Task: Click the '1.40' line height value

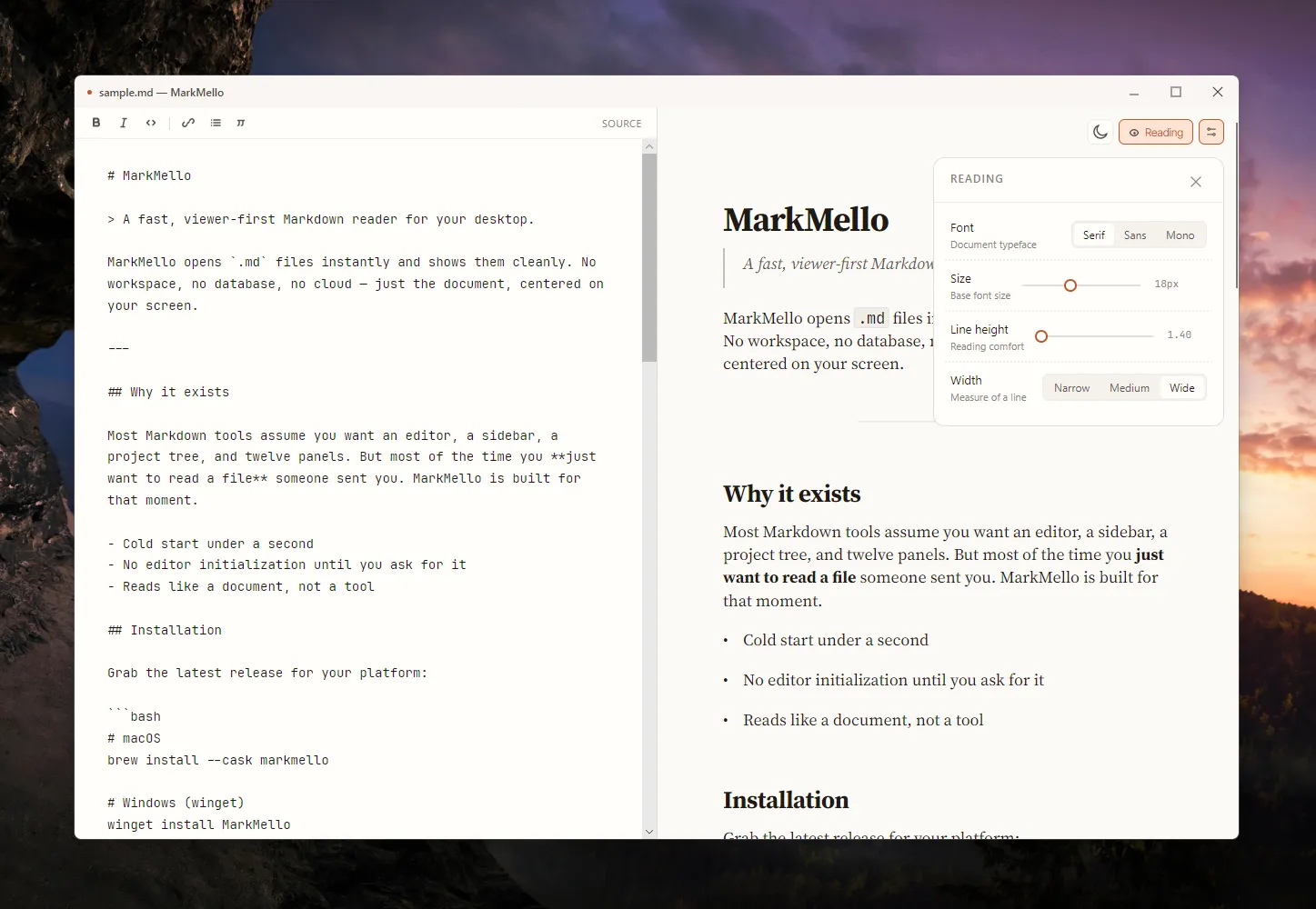Action: click(1180, 335)
